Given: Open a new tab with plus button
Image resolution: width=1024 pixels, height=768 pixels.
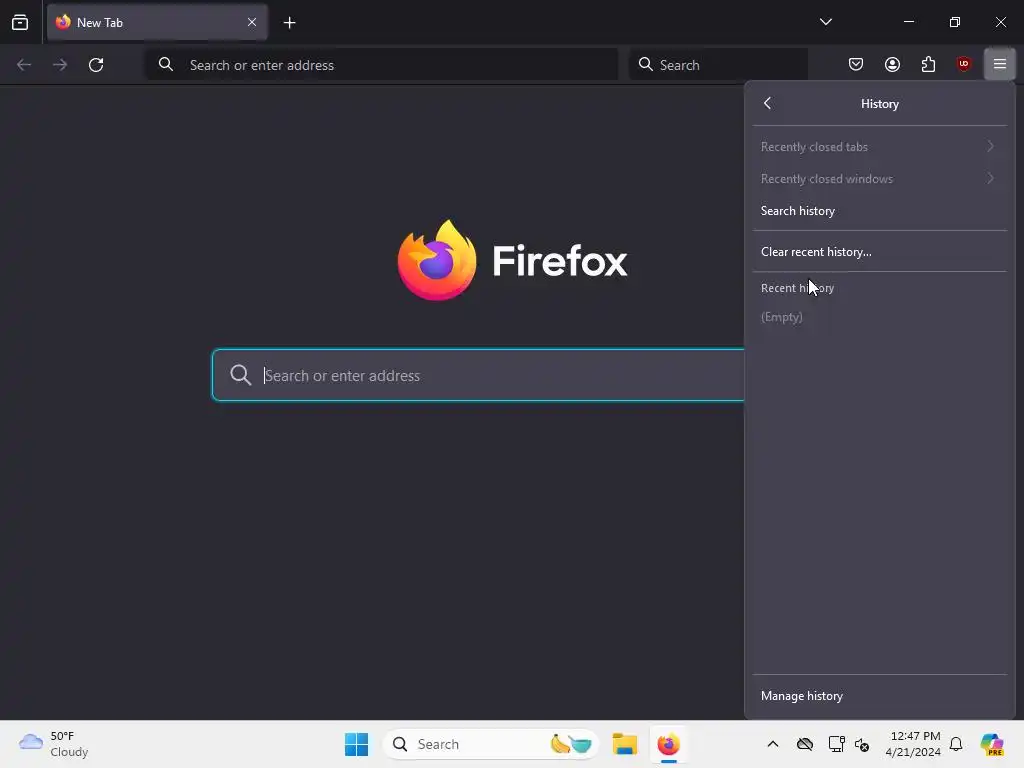Looking at the screenshot, I should [x=289, y=23].
